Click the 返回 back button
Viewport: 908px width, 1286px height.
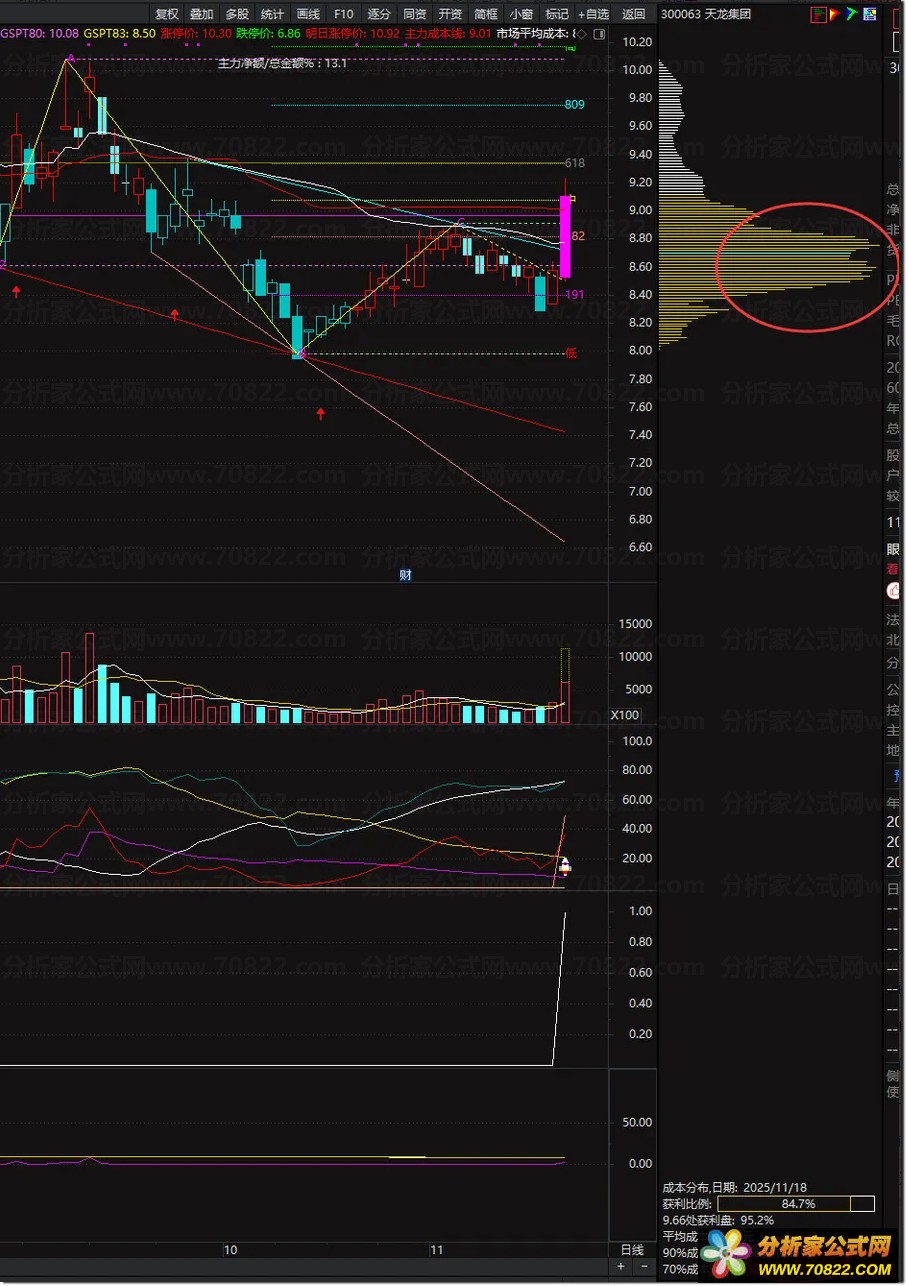click(x=634, y=14)
